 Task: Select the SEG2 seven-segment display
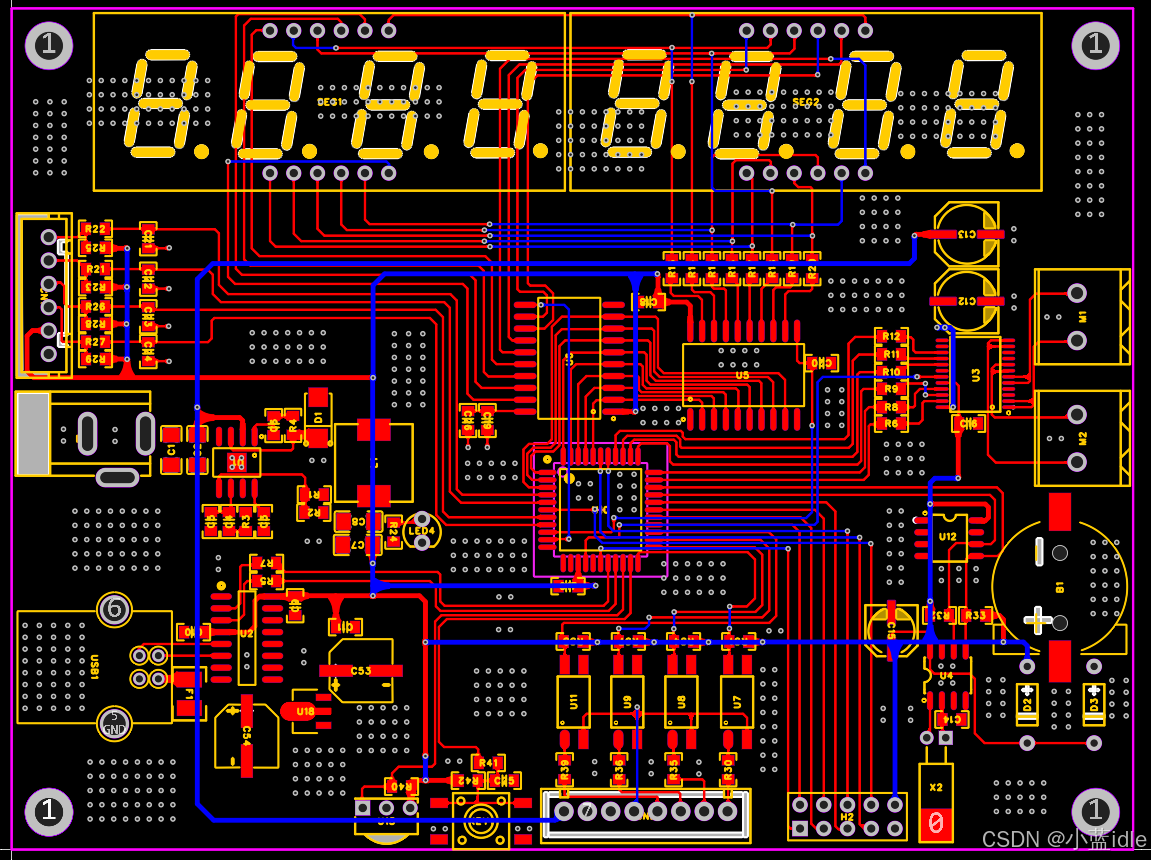click(805, 101)
